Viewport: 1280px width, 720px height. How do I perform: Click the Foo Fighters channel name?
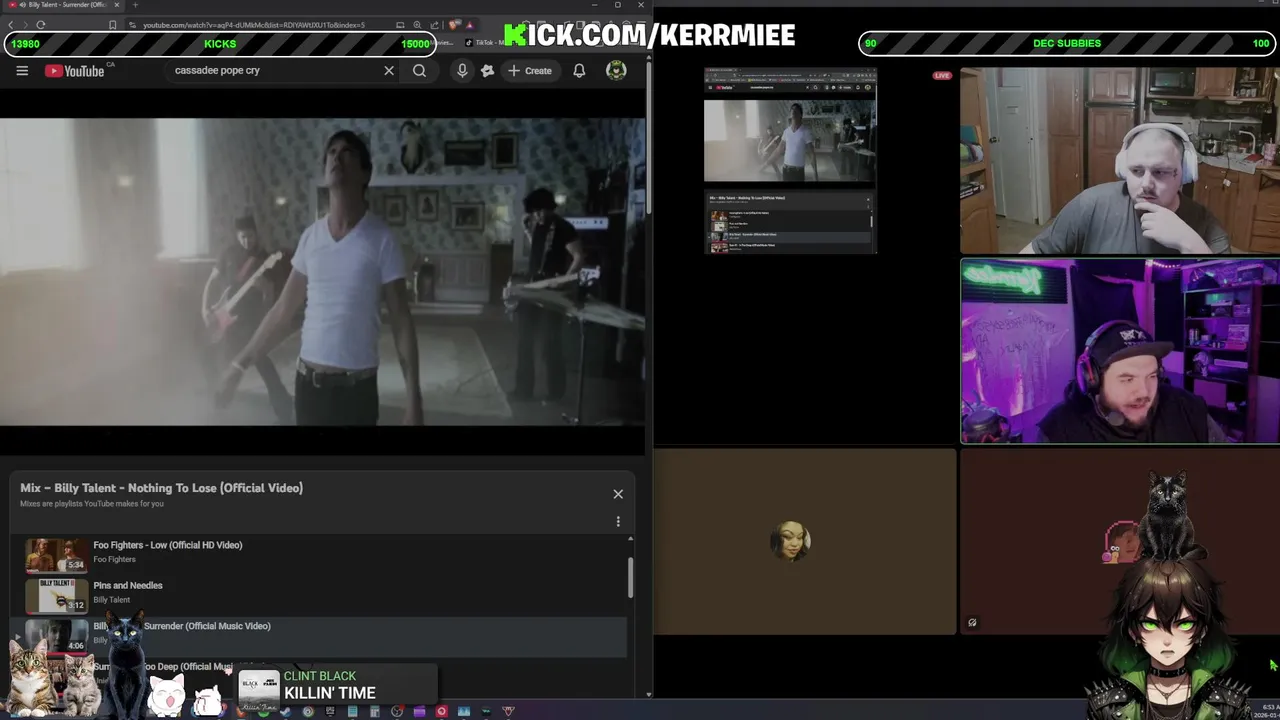114,560
